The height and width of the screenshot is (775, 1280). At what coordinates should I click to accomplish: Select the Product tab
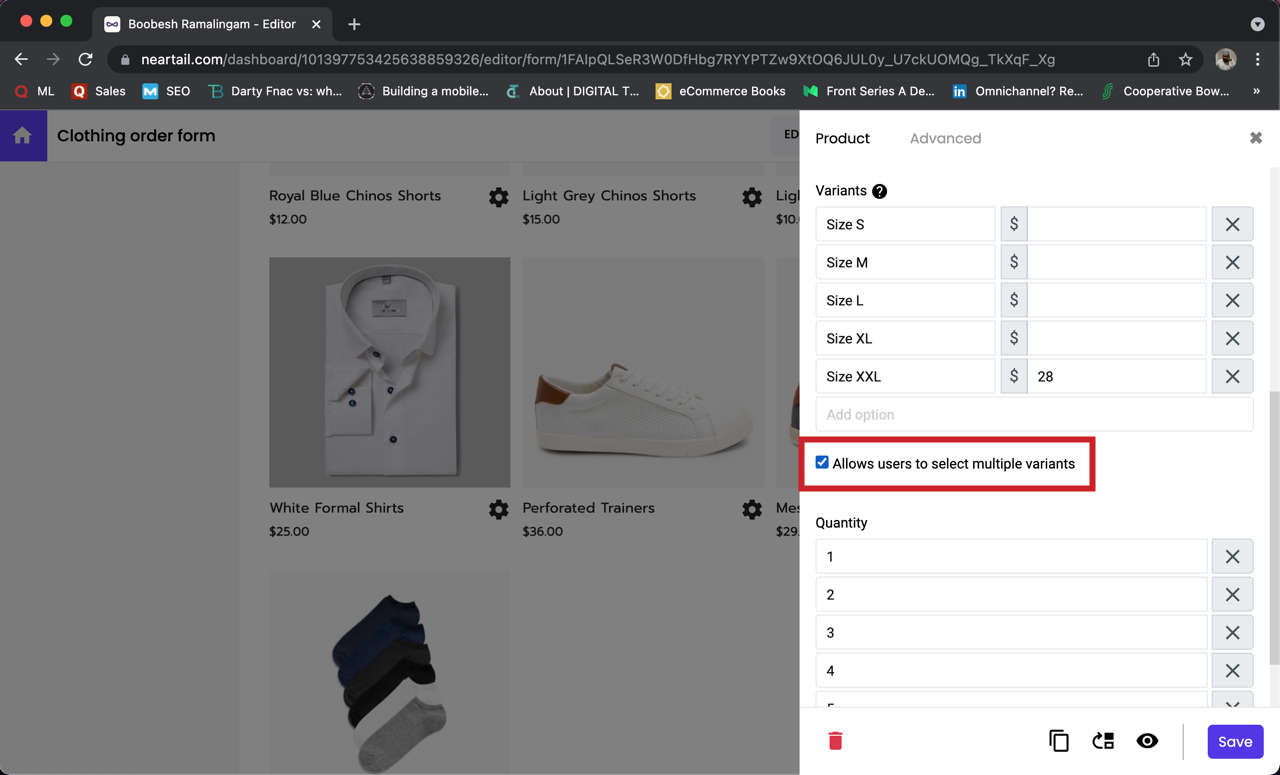coord(841,138)
